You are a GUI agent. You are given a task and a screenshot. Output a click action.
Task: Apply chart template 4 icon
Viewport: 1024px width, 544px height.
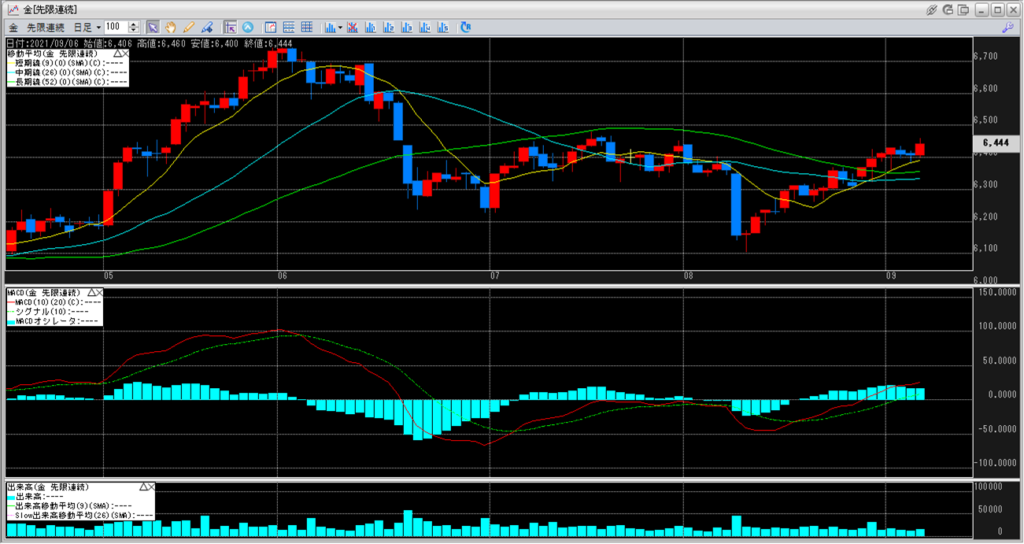point(425,27)
